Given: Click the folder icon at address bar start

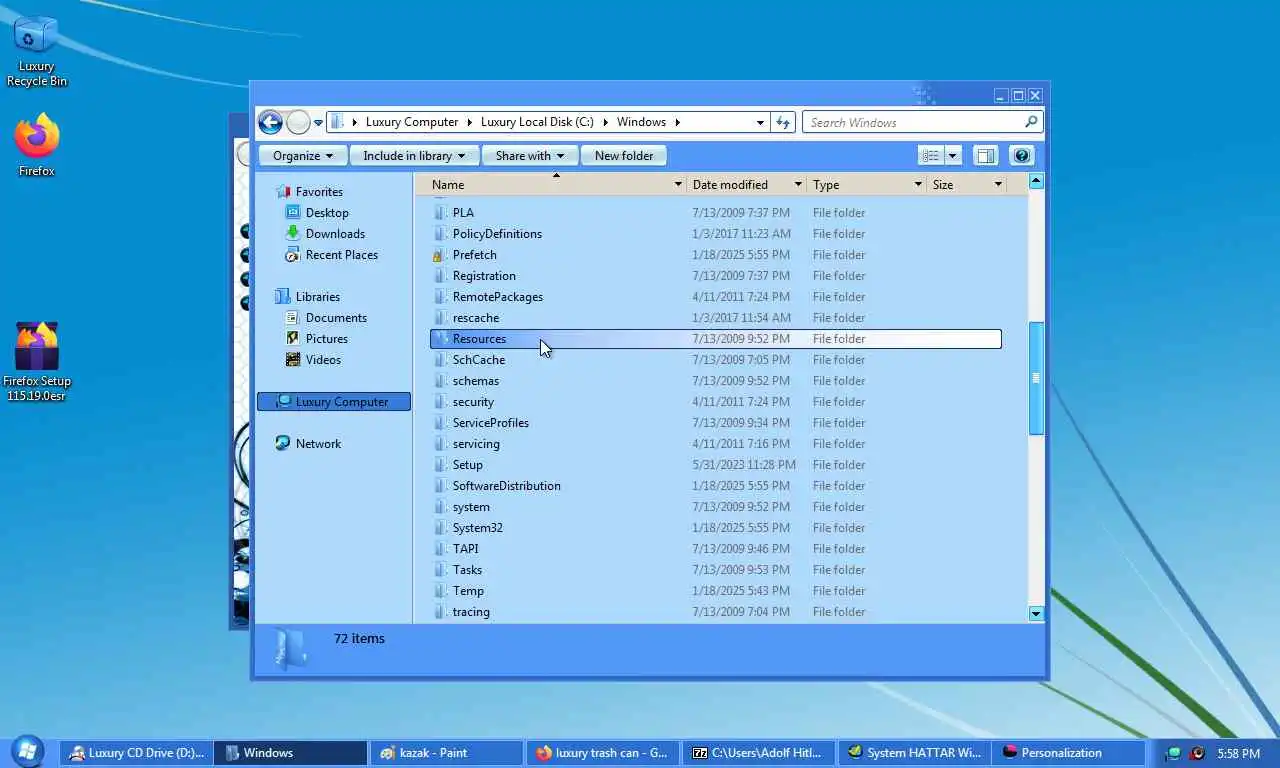Looking at the screenshot, I should coord(337,122).
